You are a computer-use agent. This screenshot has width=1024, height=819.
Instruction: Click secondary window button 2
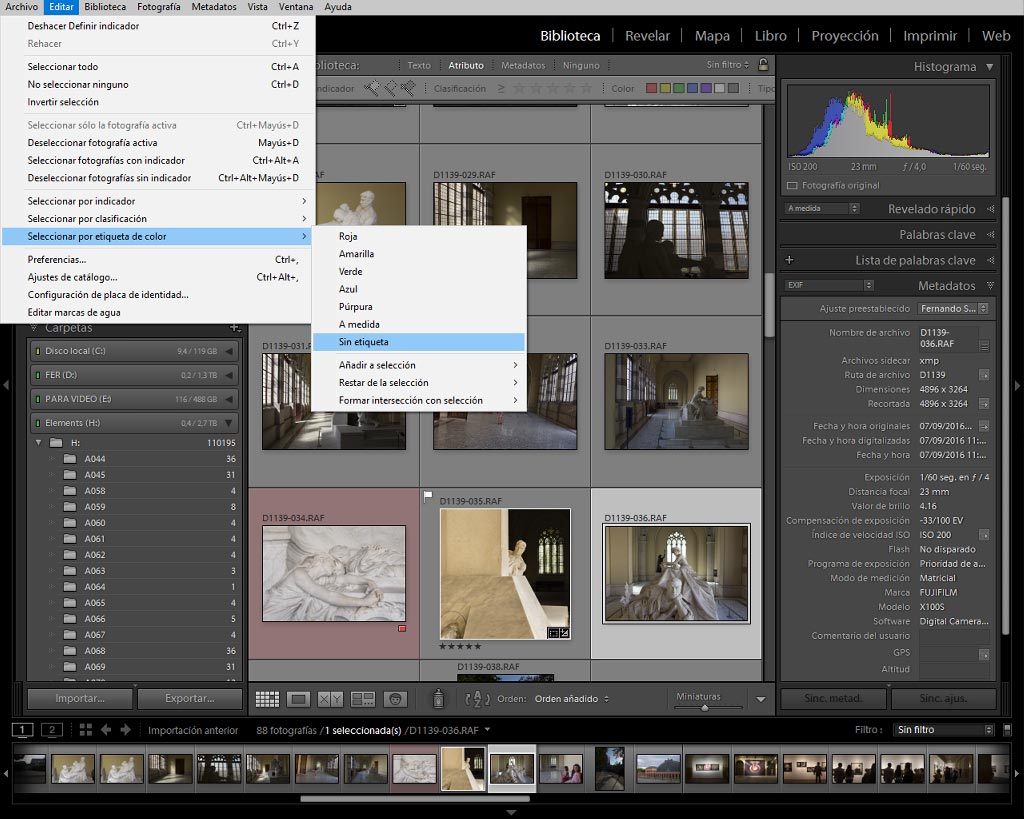[x=52, y=730]
